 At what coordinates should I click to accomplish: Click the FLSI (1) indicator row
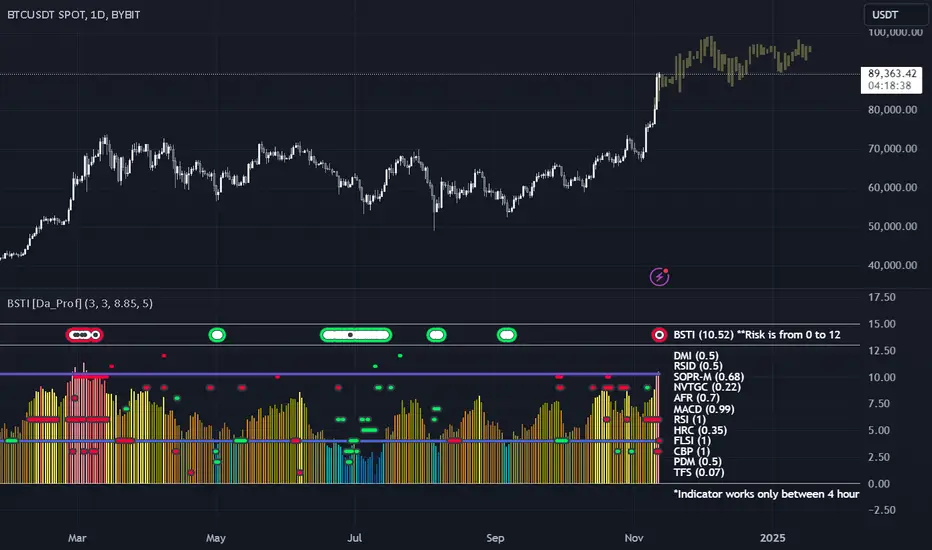[692, 441]
